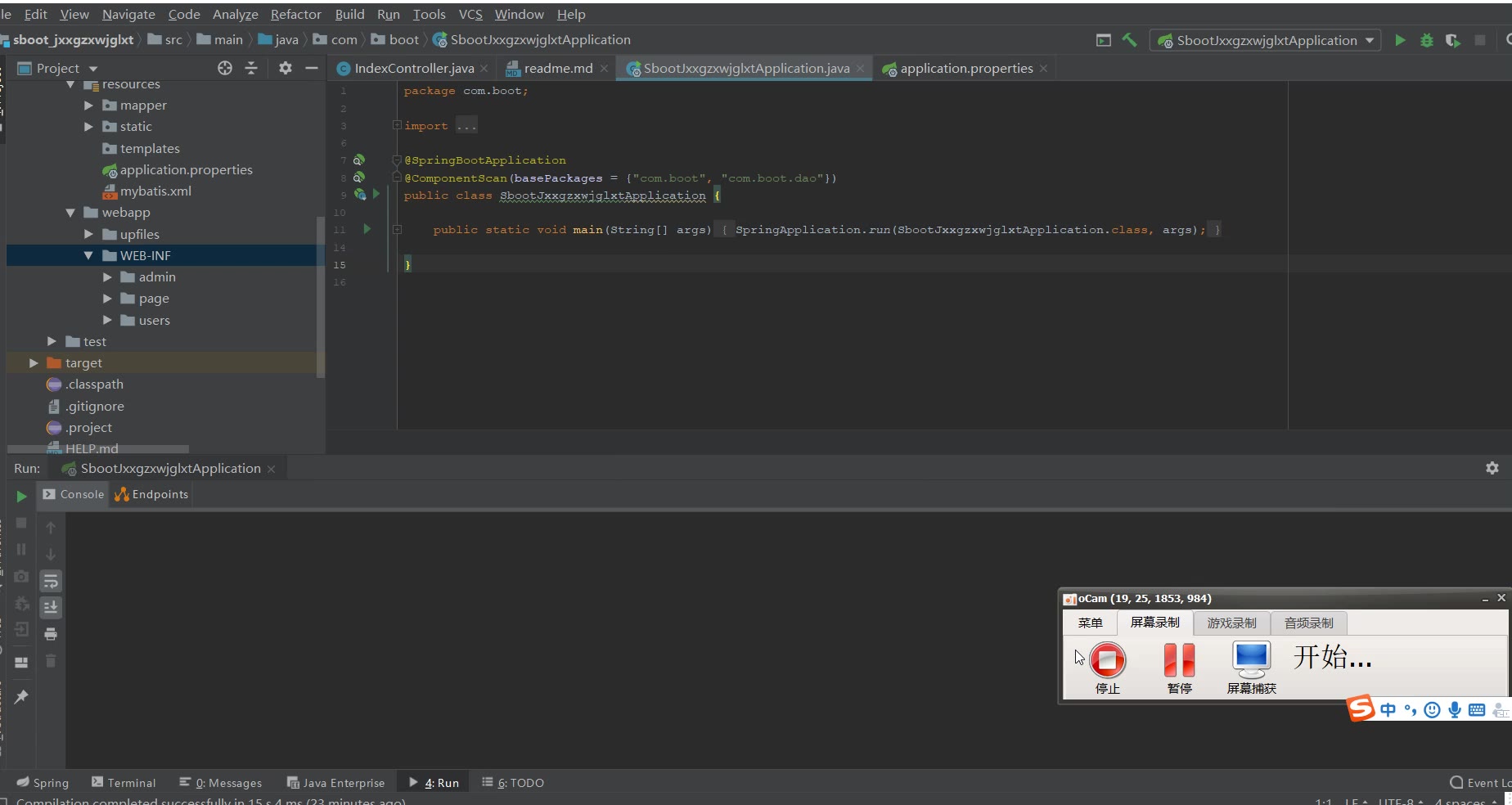Toggle soft-wrap in Run console
1512x805 pixels.
click(x=51, y=581)
